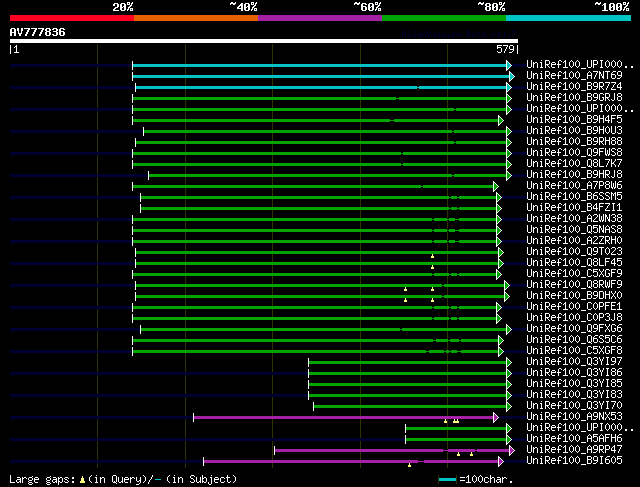
Task: Click the green alignment bar for A5AFH6
Action: [x=456, y=440]
